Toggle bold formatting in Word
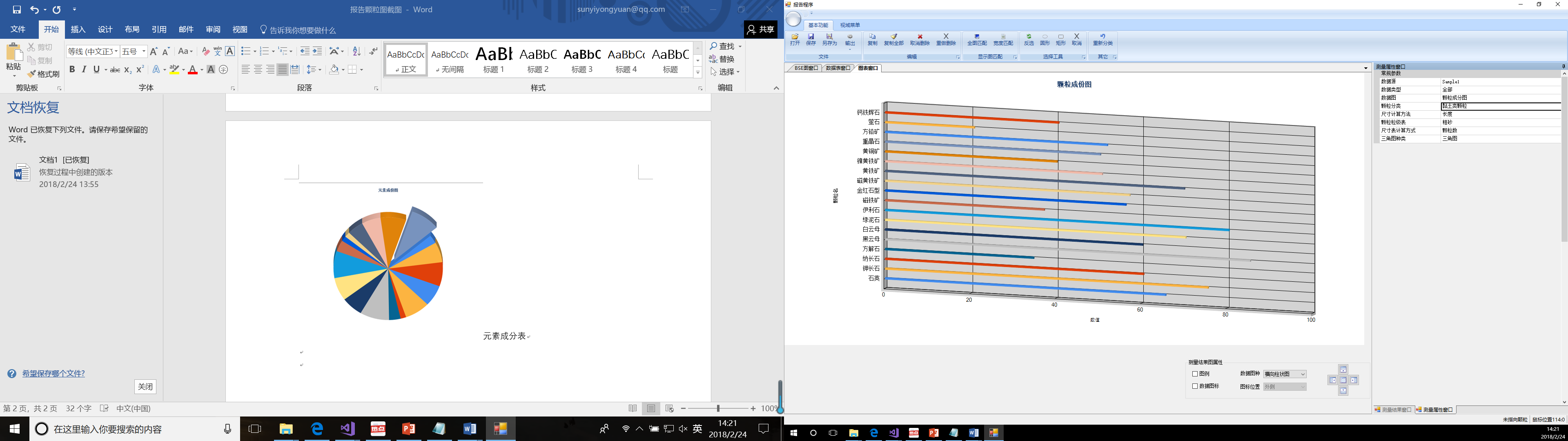 click(x=72, y=69)
